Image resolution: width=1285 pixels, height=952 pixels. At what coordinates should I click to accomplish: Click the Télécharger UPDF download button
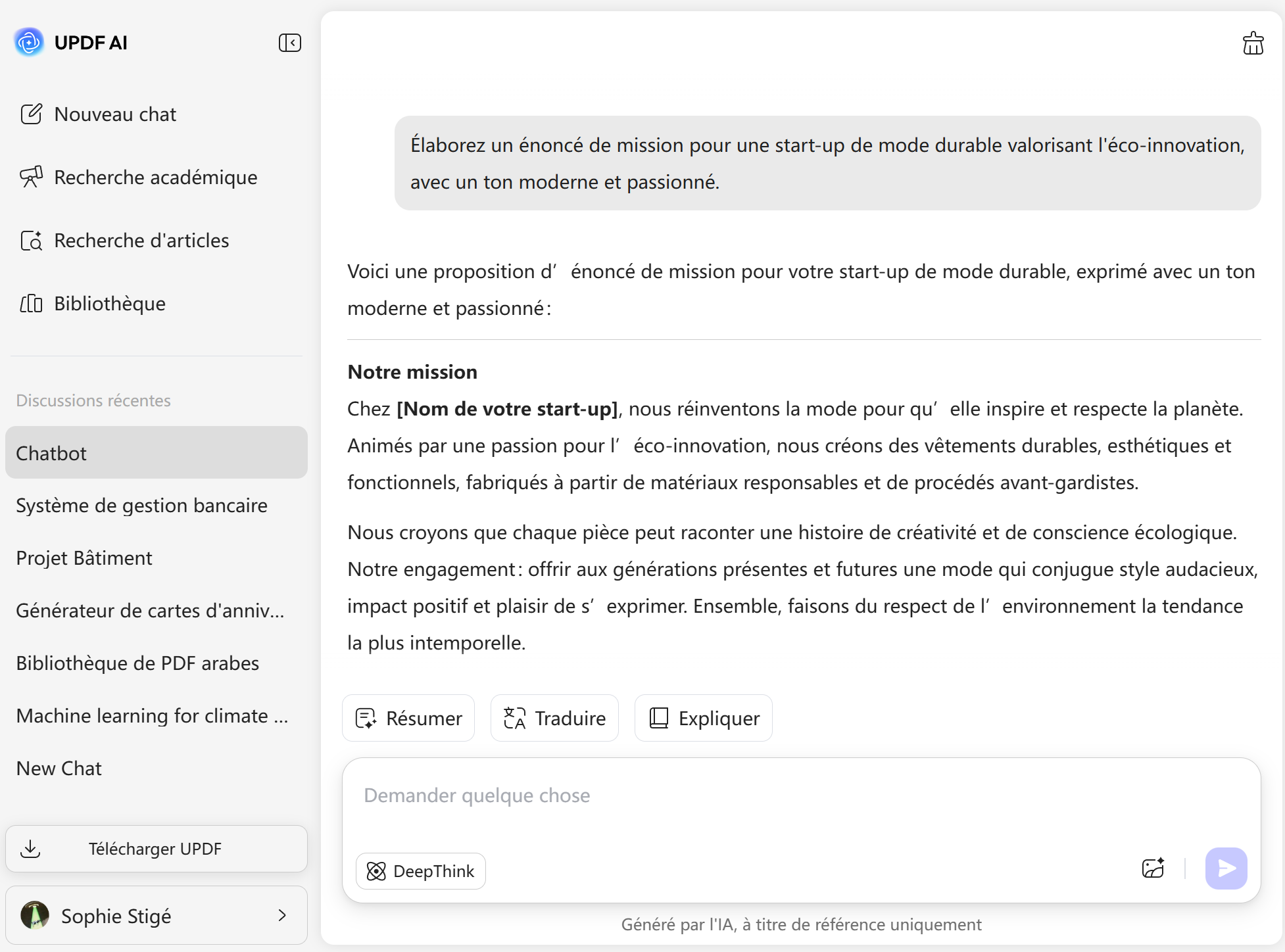[x=156, y=849]
